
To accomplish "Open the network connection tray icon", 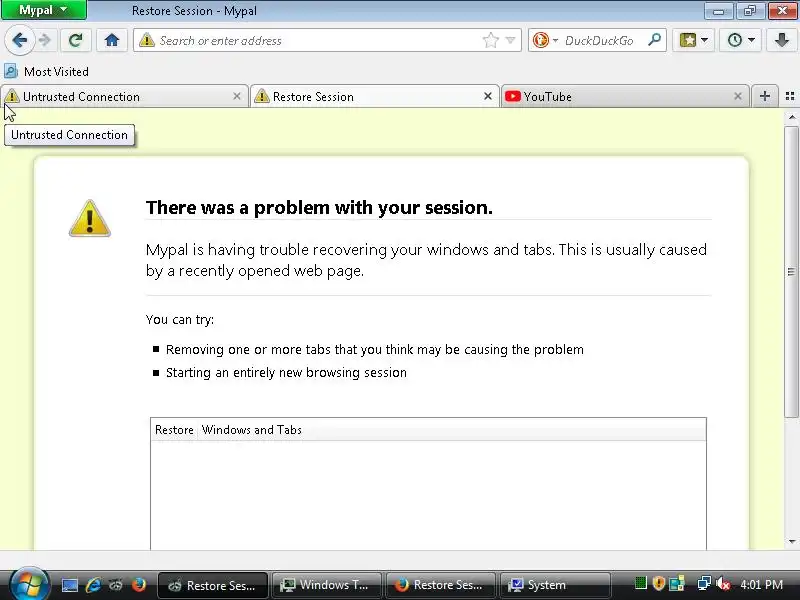I will (704, 583).
